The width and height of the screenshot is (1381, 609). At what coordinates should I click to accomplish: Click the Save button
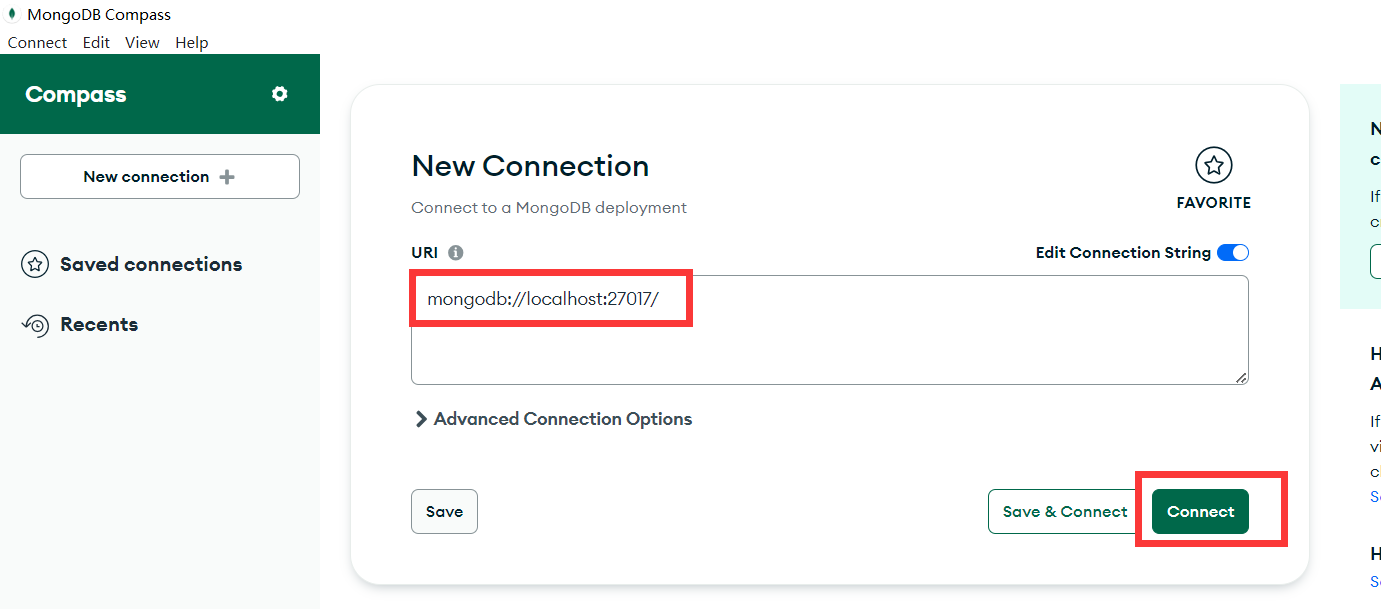444,511
